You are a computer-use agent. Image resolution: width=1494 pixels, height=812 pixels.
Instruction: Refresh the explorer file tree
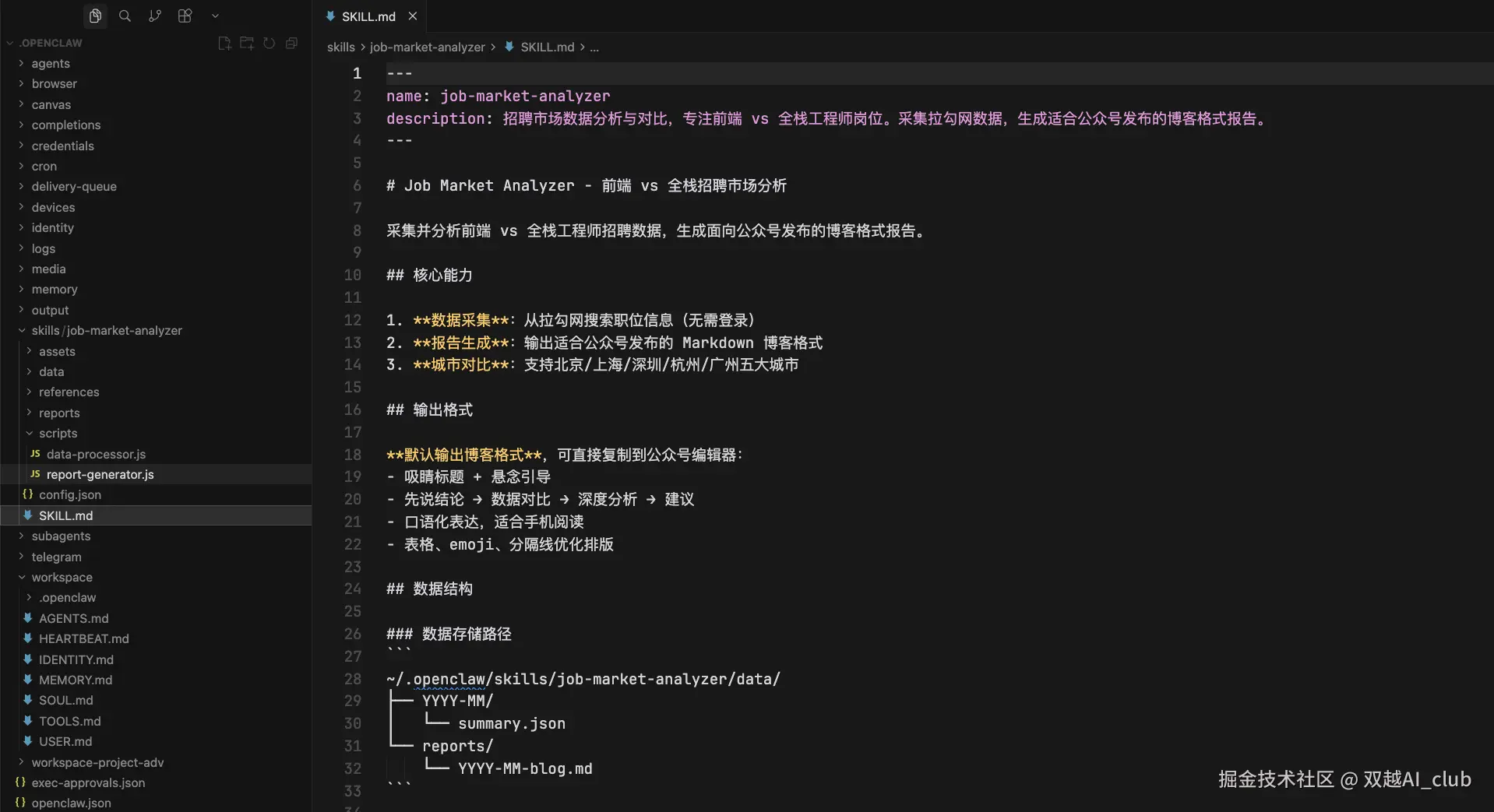(269, 43)
